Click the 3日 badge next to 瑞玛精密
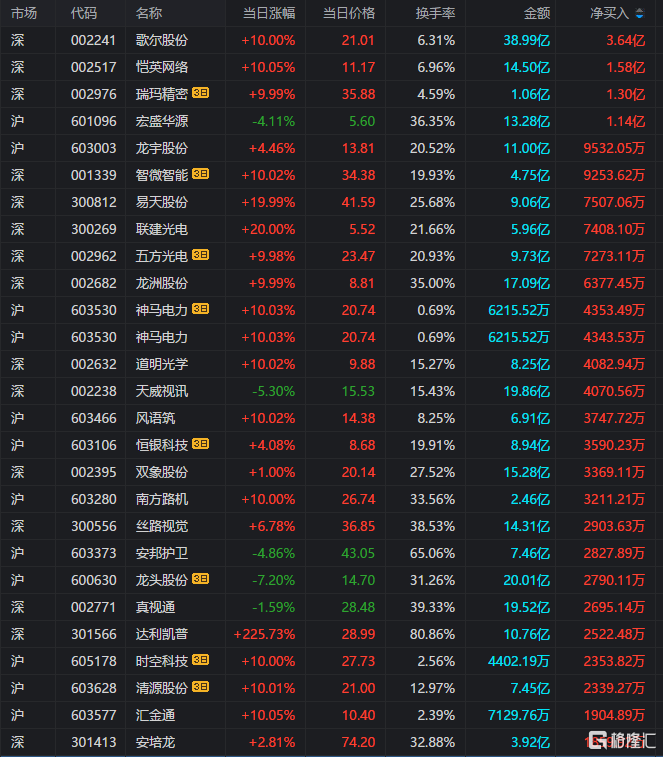Image resolution: width=663 pixels, height=757 pixels. (200, 93)
